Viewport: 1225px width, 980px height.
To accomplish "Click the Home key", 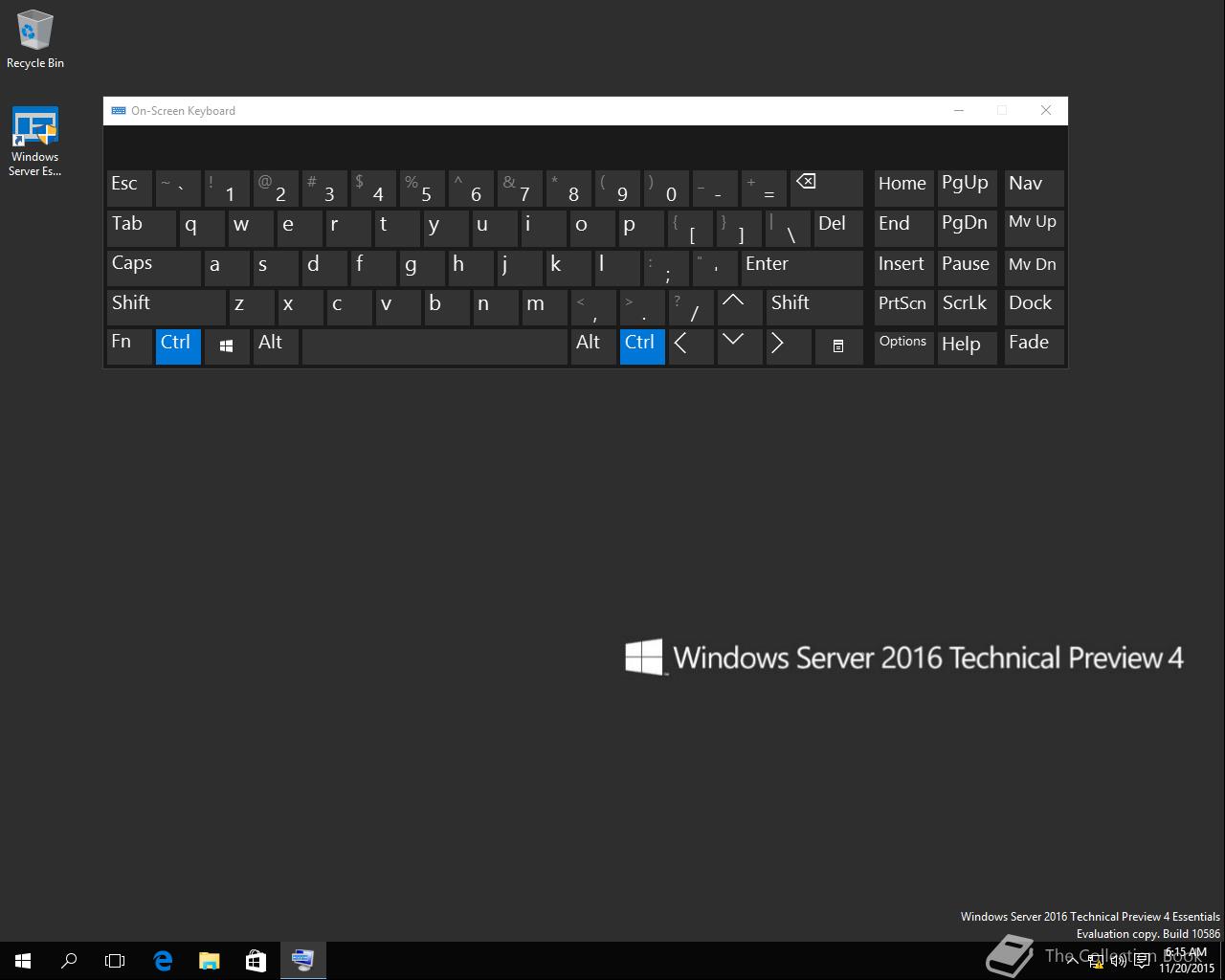I will [x=903, y=189].
